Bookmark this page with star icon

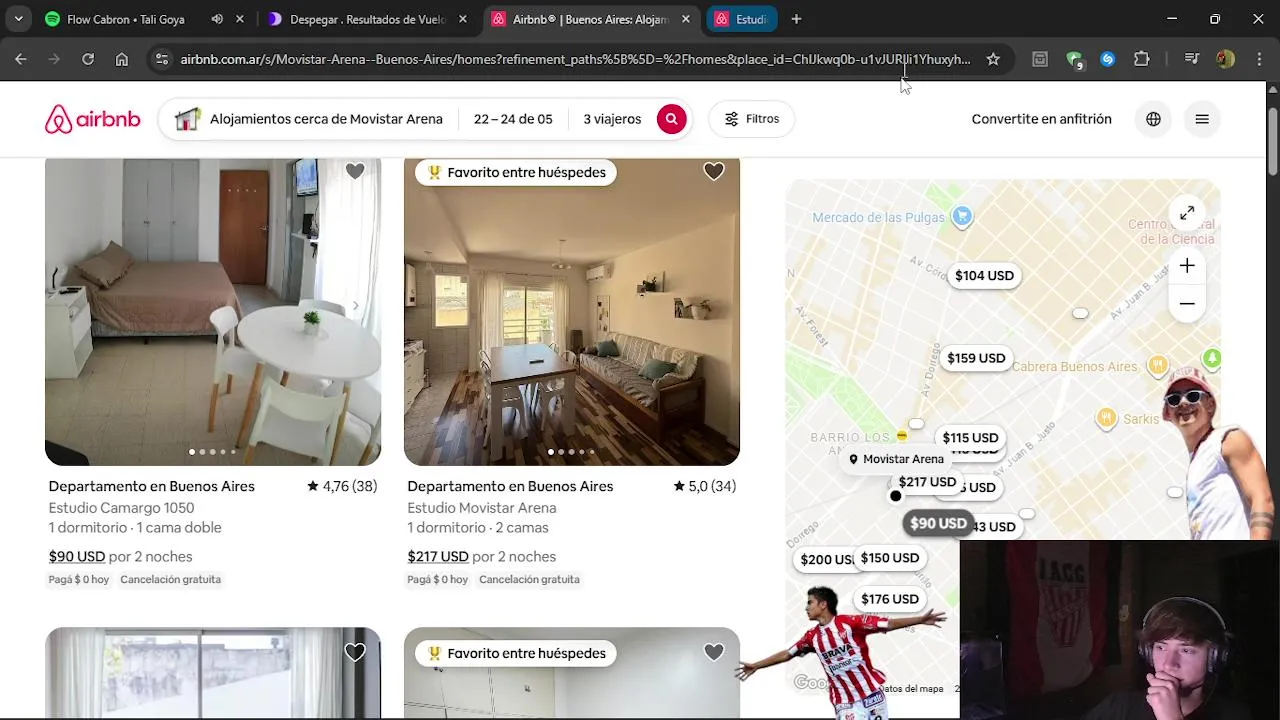click(993, 59)
